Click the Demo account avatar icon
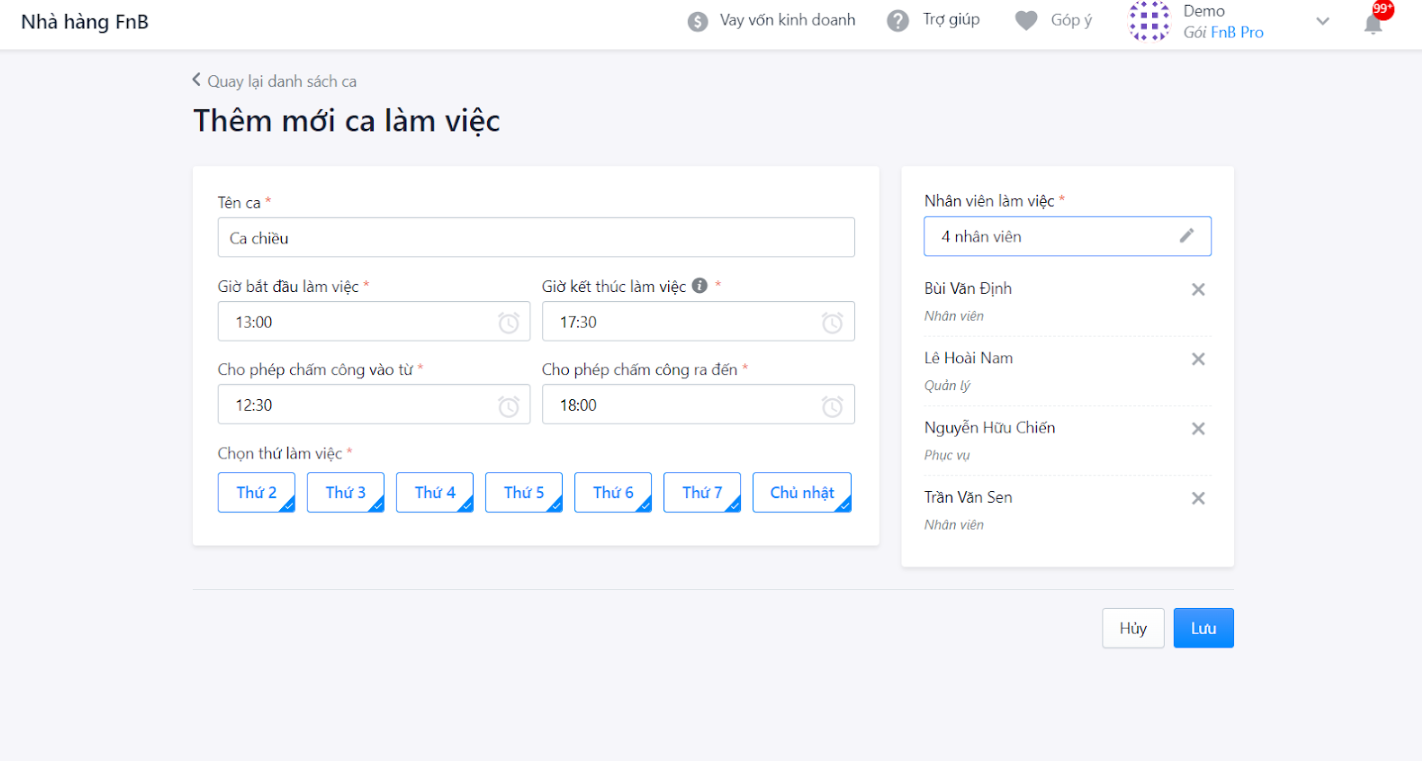The width and height of the screenshot is (1422, 761). point(1149,21)
